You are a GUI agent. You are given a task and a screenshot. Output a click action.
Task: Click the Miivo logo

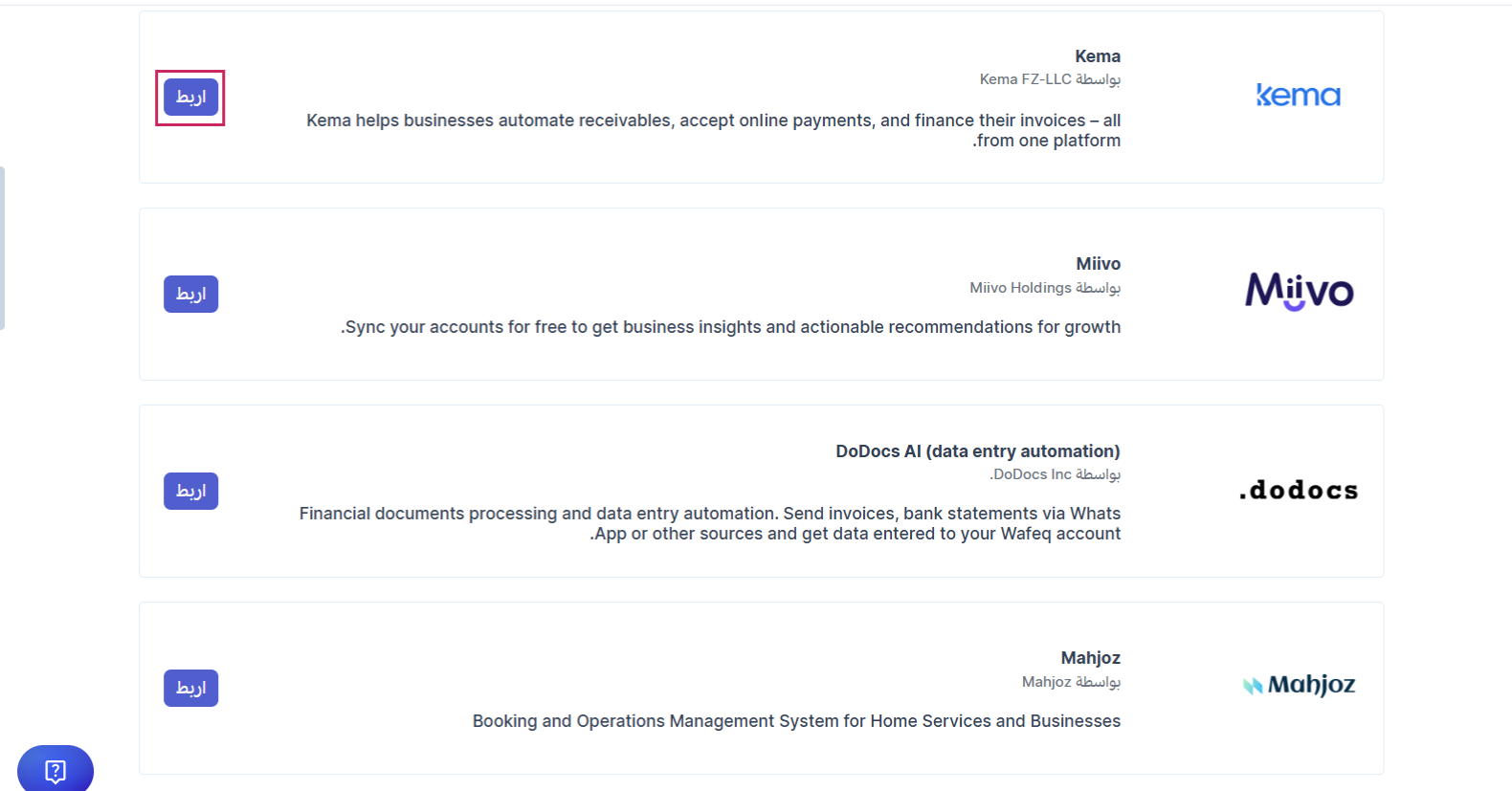click(1299, 292)
